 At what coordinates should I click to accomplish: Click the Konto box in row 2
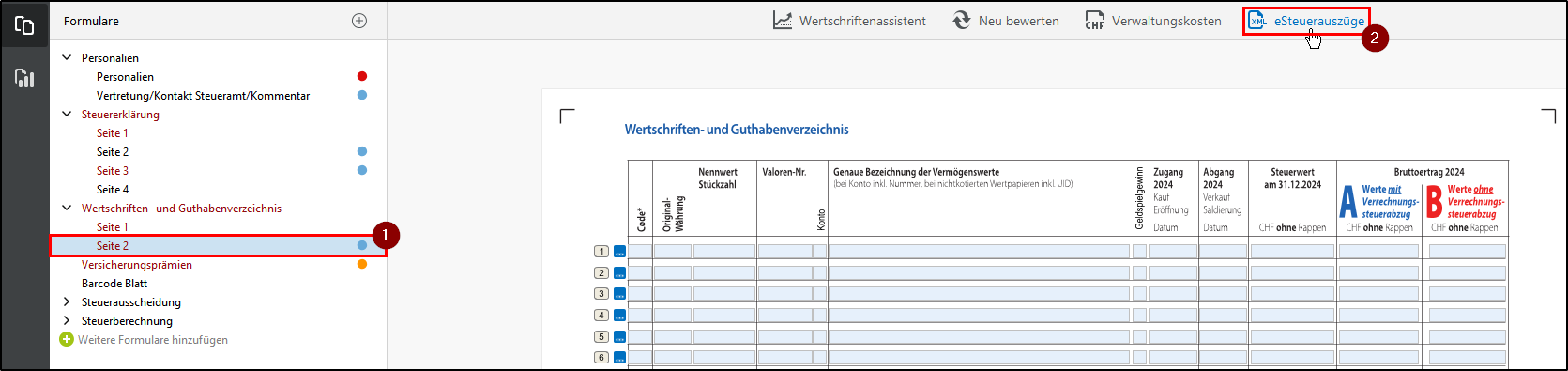[820, 273]
